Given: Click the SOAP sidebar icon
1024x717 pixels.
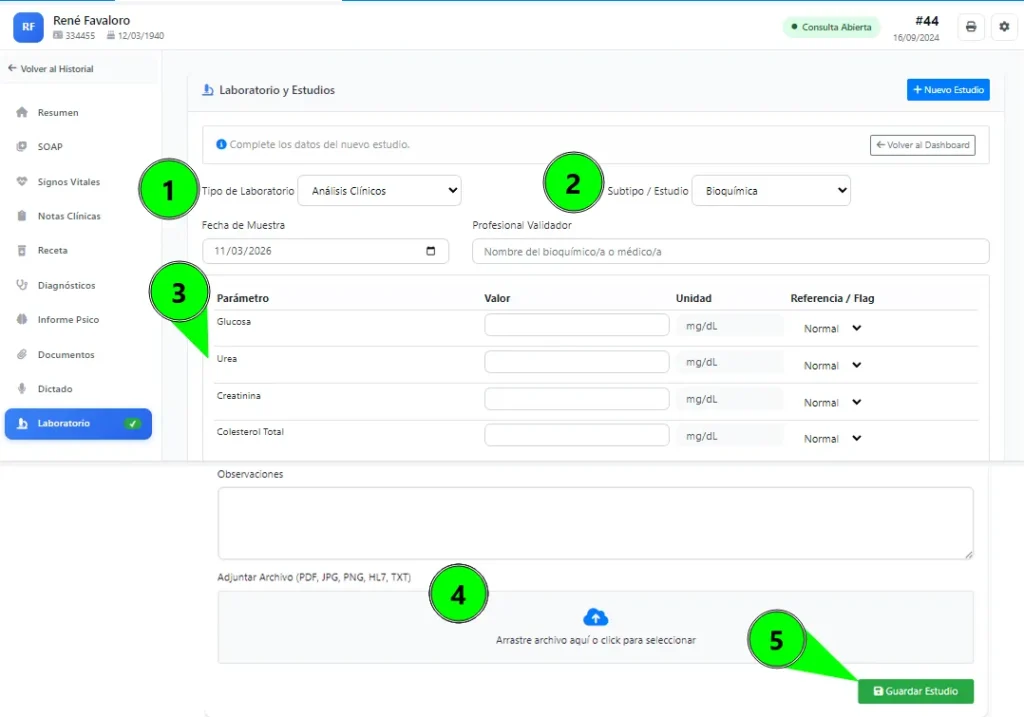Looking at the screenshot, I should pos(22,146).
